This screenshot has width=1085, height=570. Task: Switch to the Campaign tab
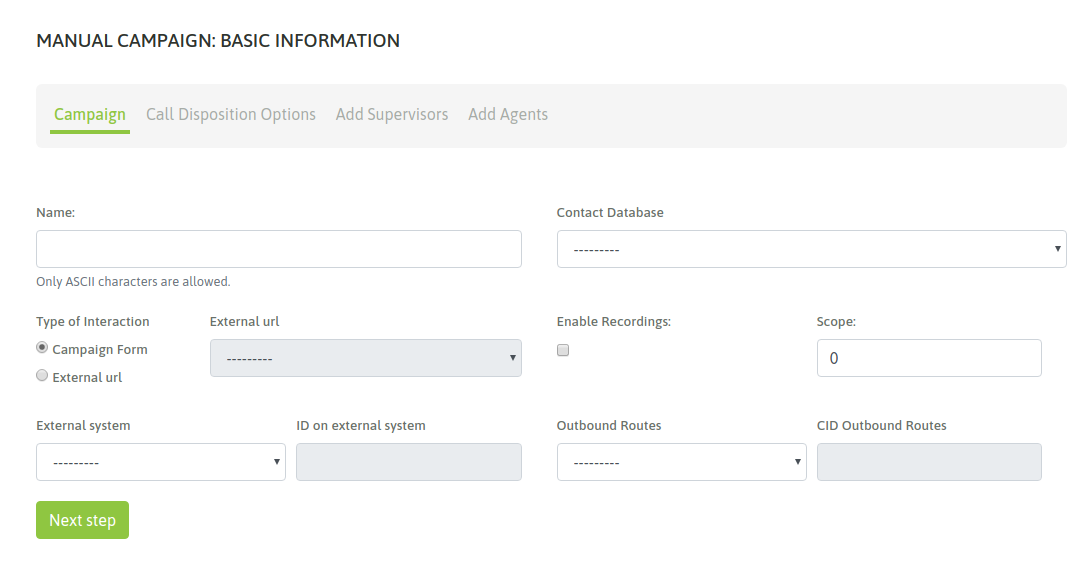90,114
